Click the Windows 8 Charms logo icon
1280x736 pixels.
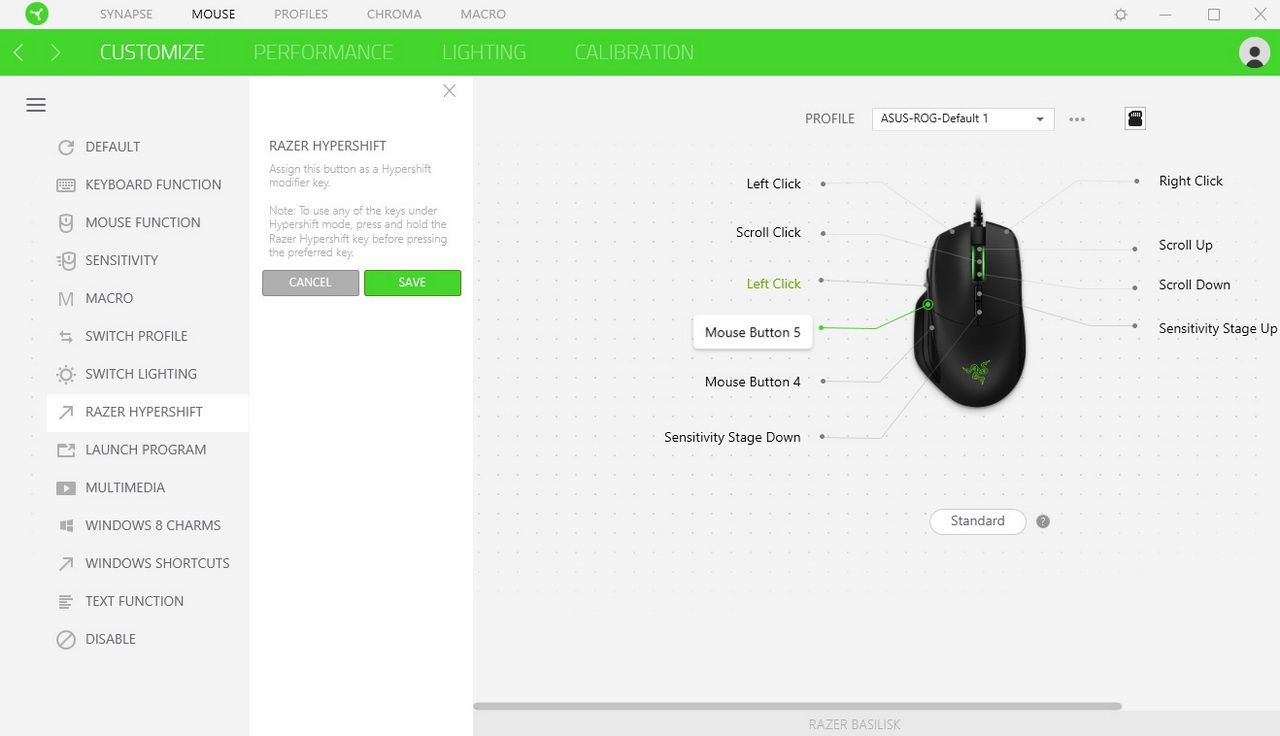click(x=66, y=526)
